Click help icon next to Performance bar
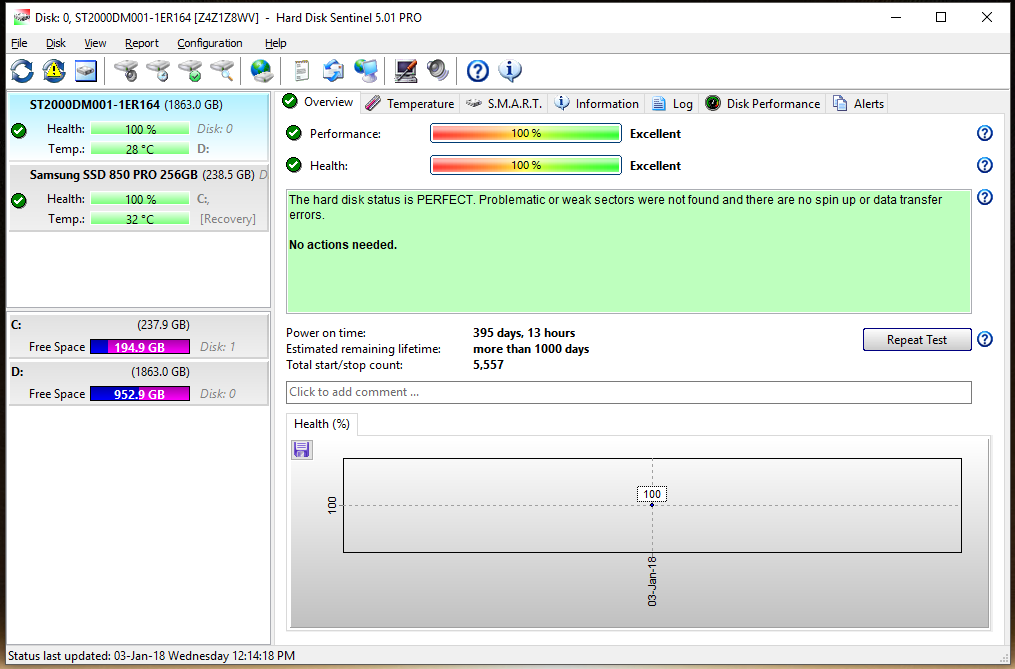This screenshot has width=1015, height=669. click(x=984, y=134)
